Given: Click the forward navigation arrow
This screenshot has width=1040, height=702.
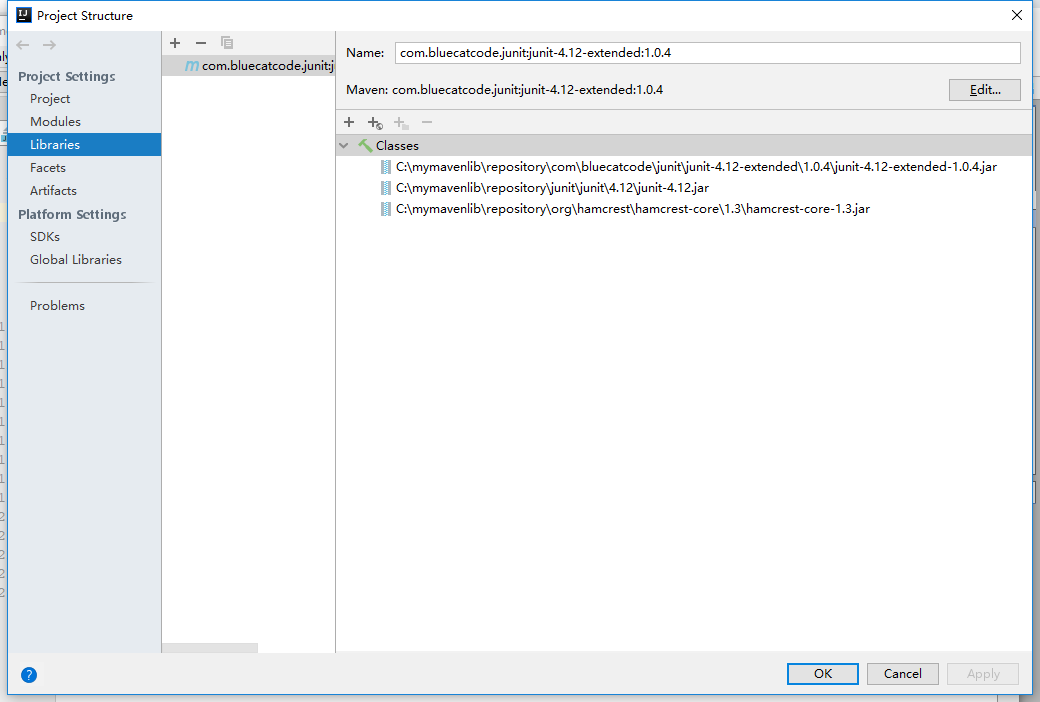Looking at the screenshot, I should coord(49,45).
